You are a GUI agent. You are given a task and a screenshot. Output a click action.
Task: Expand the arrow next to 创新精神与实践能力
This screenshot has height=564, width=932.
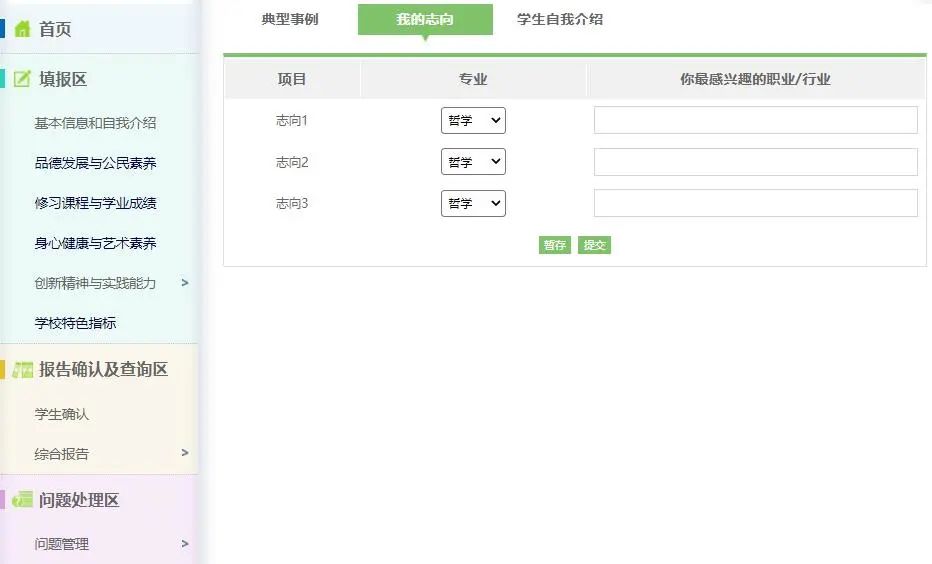coord(185,283)
